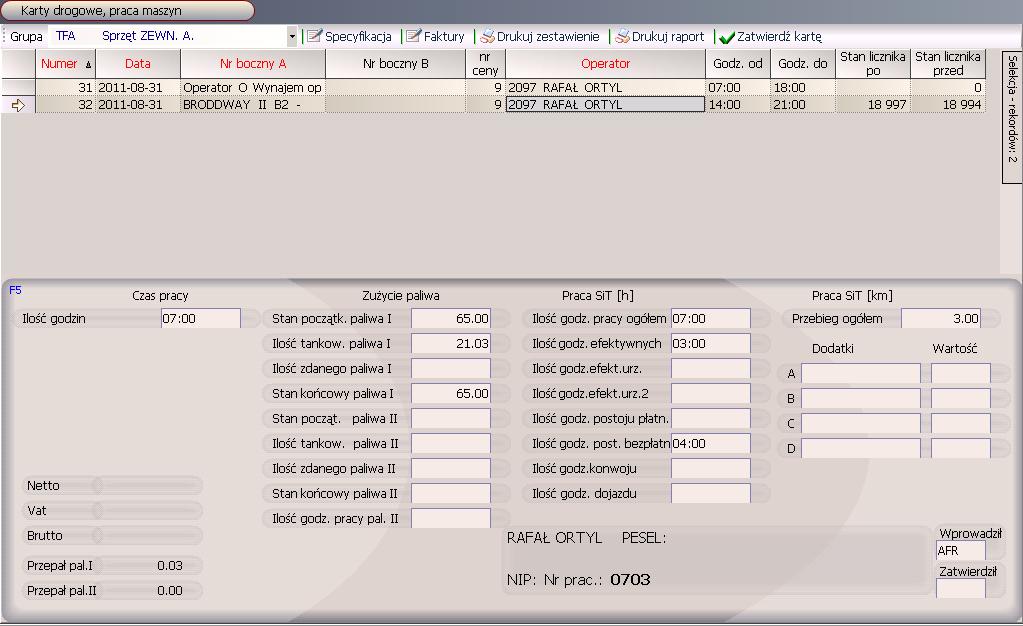Click the Drukuj raport printer icon
Viewport: 1023px width, 626px height.
(x=622, y=37)
